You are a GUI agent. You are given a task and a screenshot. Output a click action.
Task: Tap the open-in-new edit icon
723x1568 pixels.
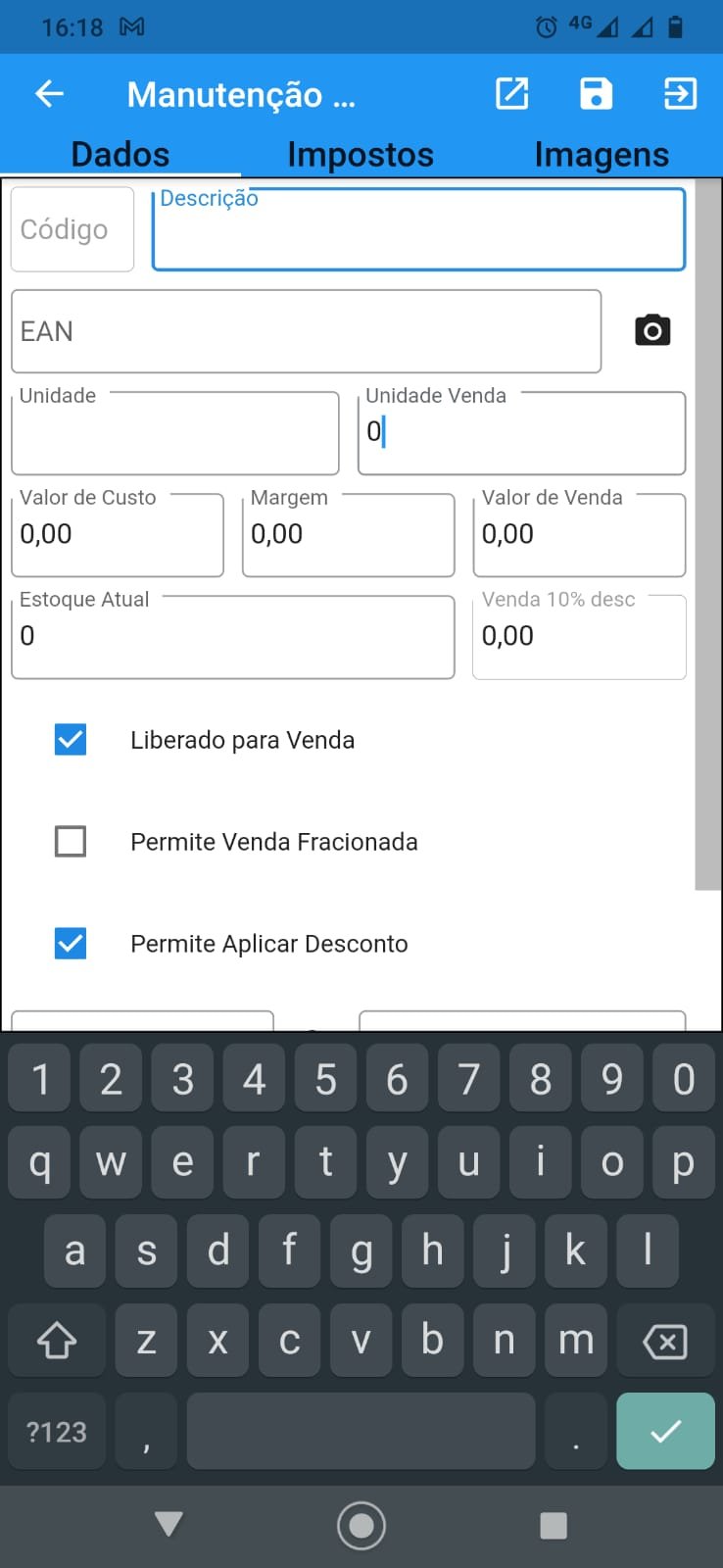512,94
